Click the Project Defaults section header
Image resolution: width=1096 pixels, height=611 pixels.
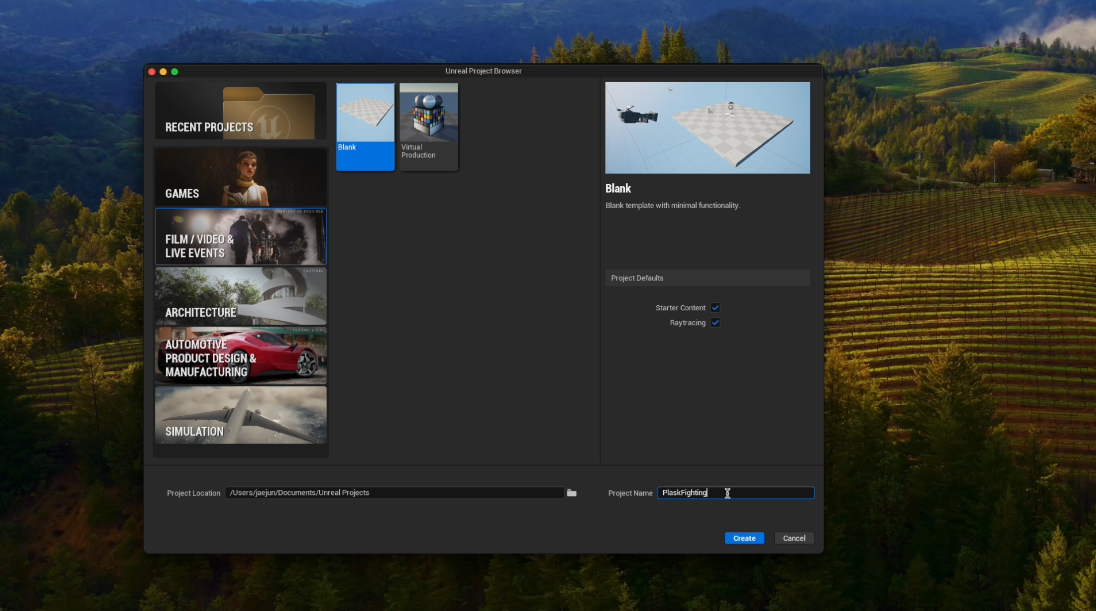(x=707, y=278)
